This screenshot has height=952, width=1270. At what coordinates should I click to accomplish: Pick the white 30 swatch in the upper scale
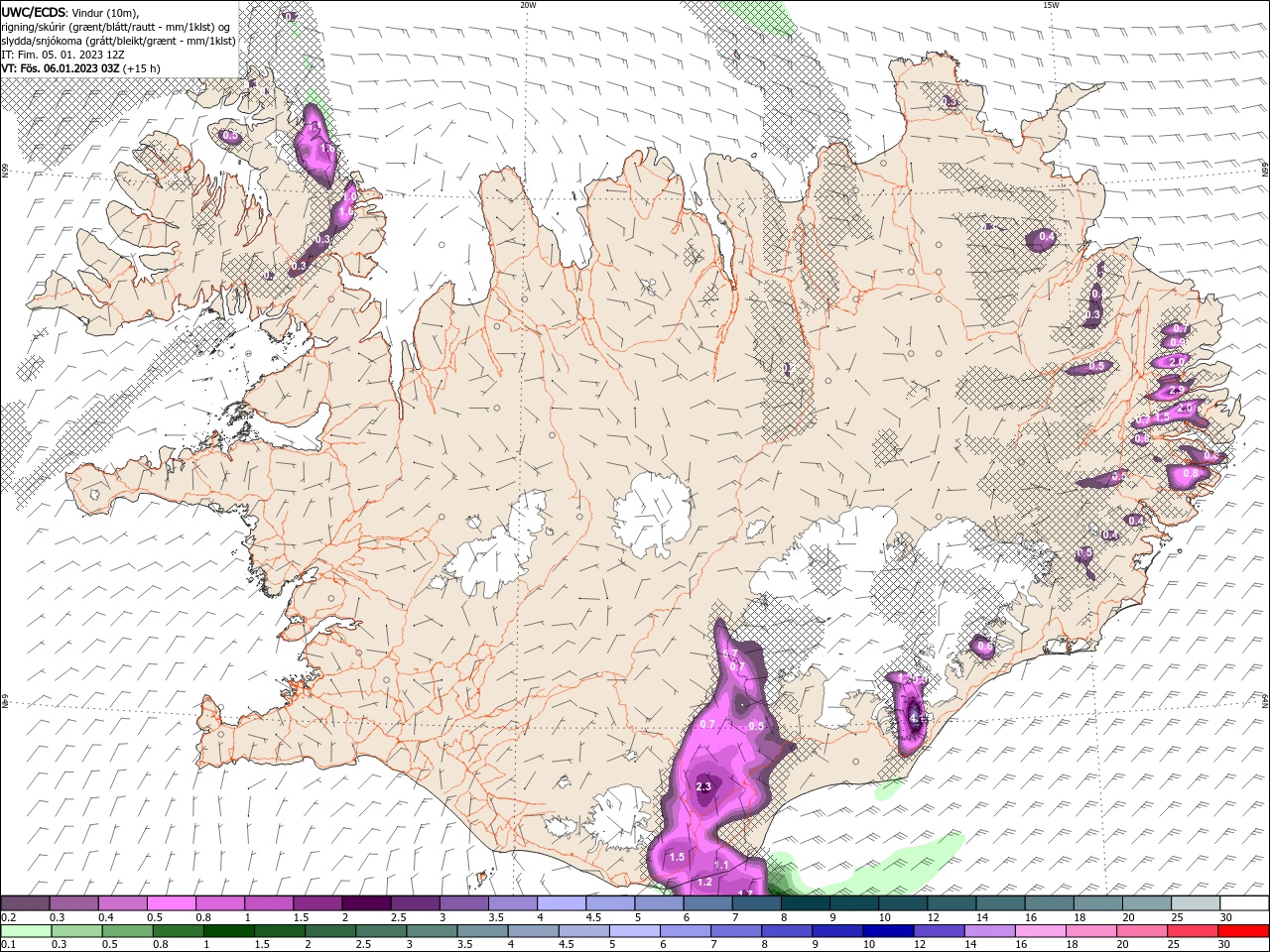[1243, 903]
